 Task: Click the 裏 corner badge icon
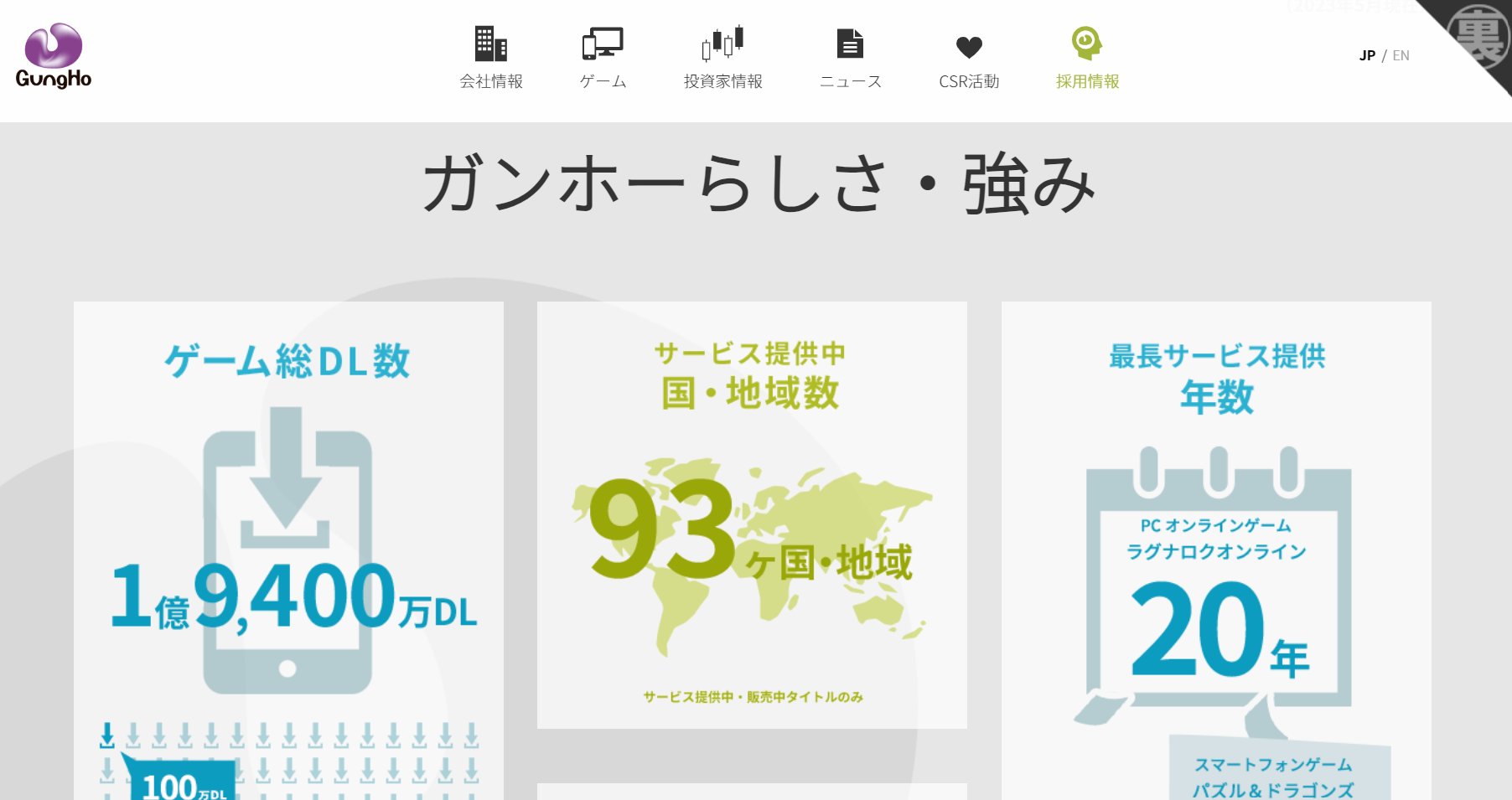(1480, 35)
